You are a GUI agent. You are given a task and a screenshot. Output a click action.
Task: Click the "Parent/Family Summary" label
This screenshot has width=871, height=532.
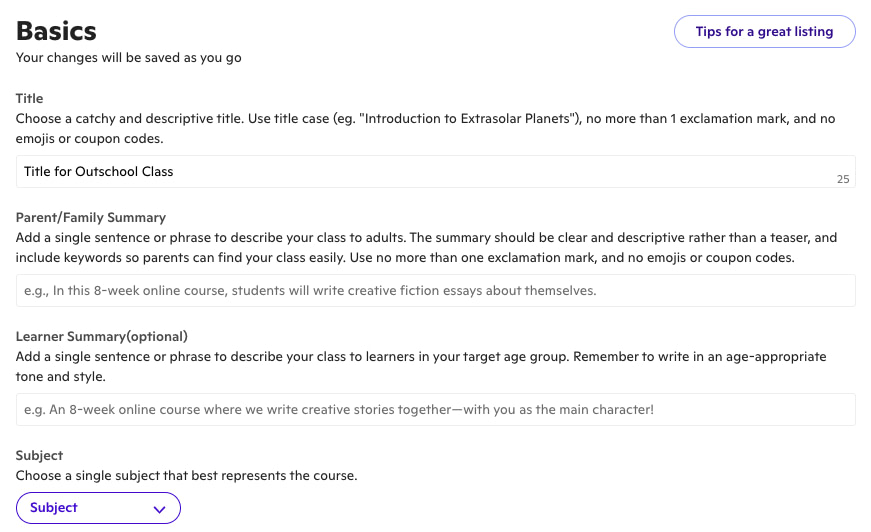91,217
